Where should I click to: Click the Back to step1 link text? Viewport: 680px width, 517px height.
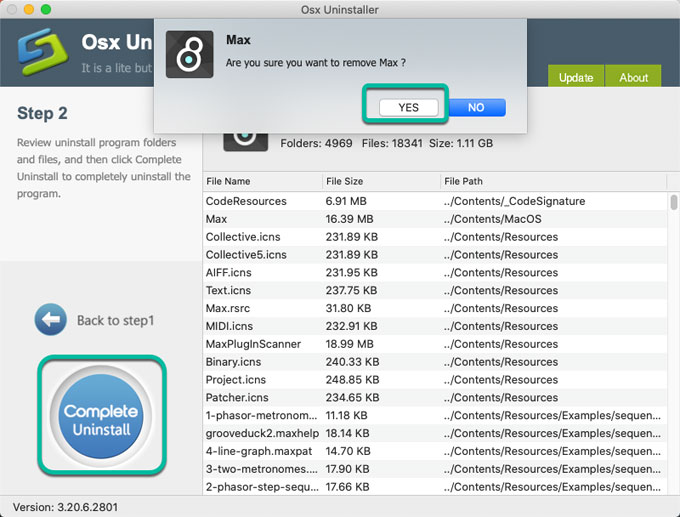tap(115, 321)
